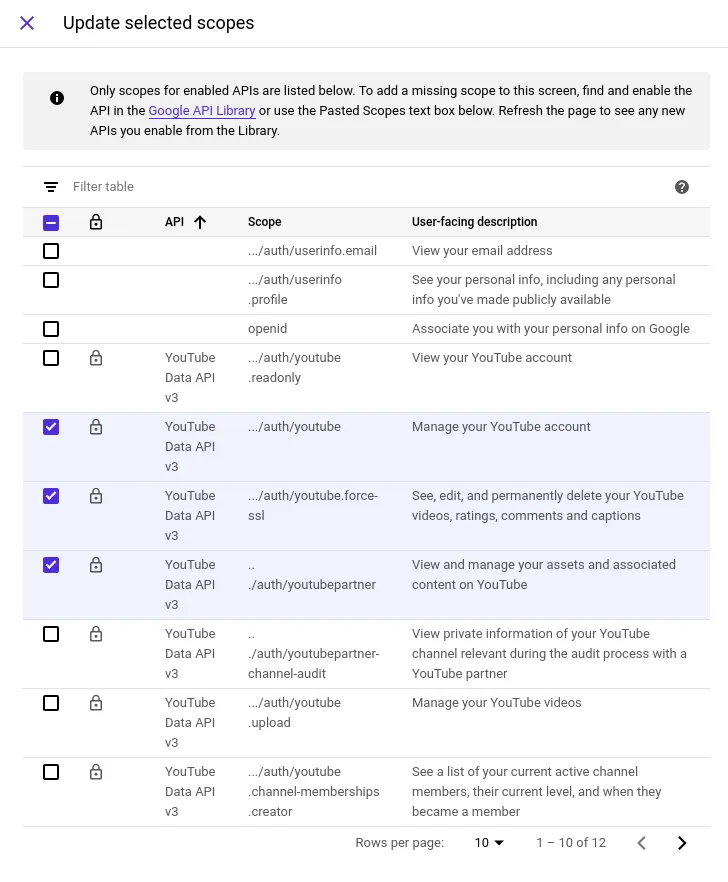Open the Rows per page dropdown
The width and height of the screenshot is (728, 882).
click(489, 843)
